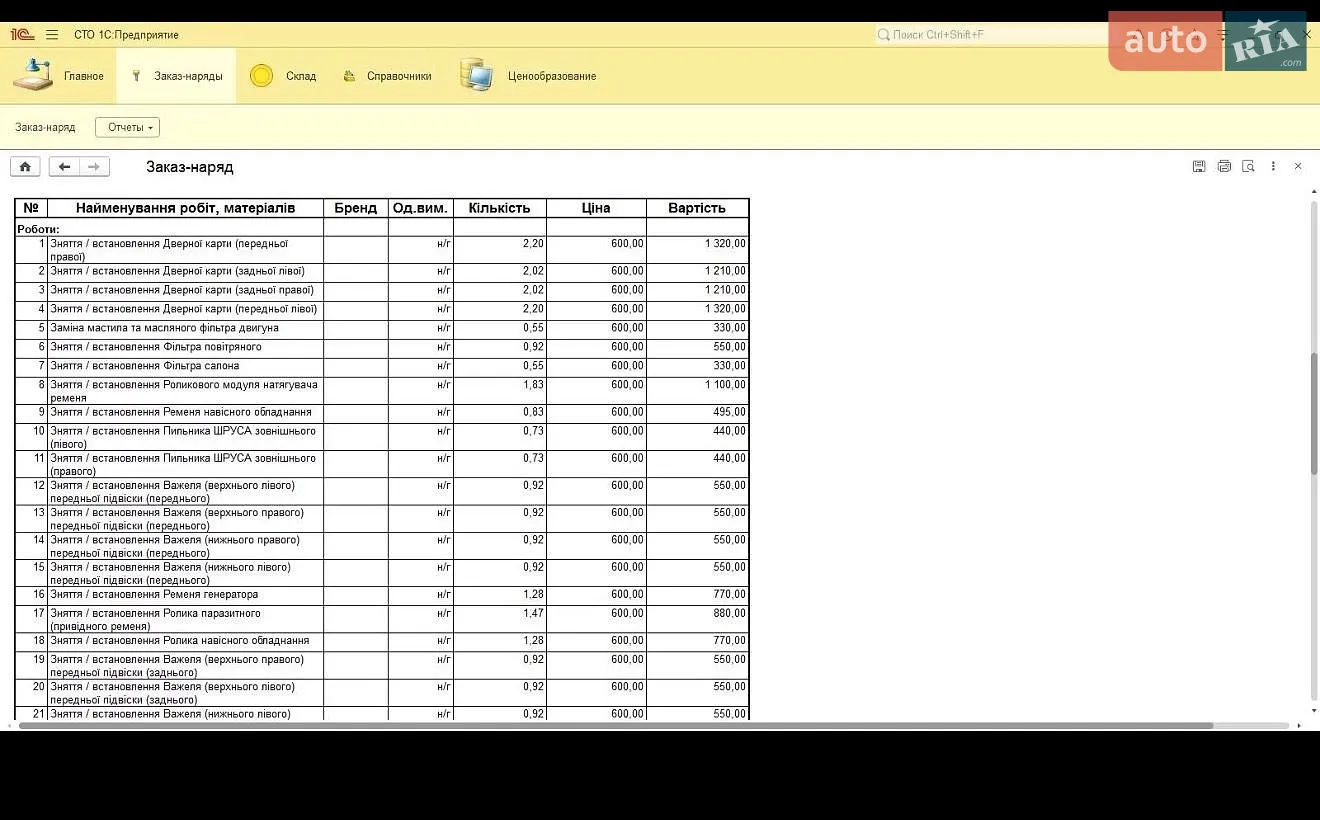Open the Главное section
This screenshot has width=1320, height=820.
[x=59, y=76]
